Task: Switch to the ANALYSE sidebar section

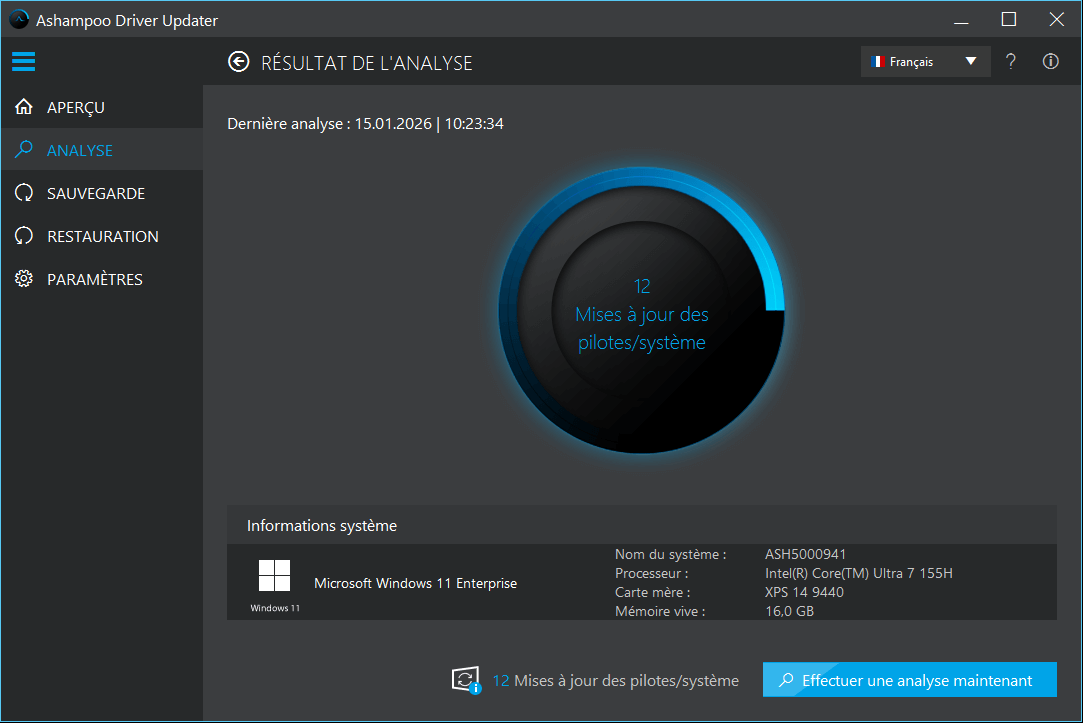Action: click(81, 149)
